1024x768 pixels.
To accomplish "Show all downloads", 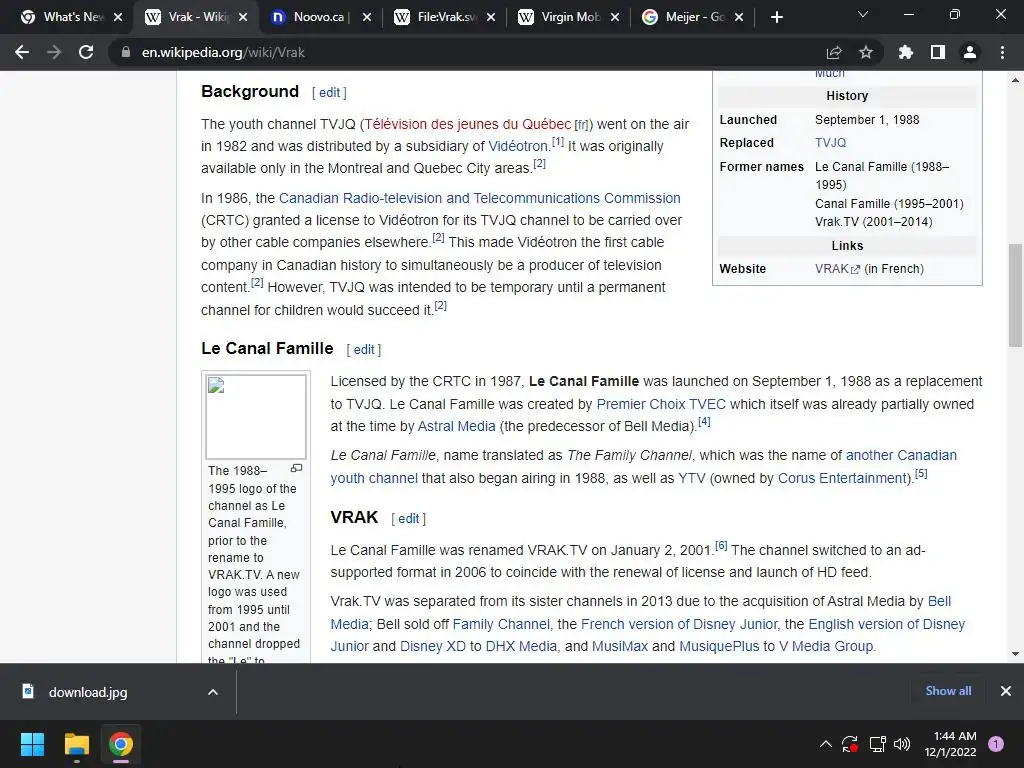I will 948,691.
